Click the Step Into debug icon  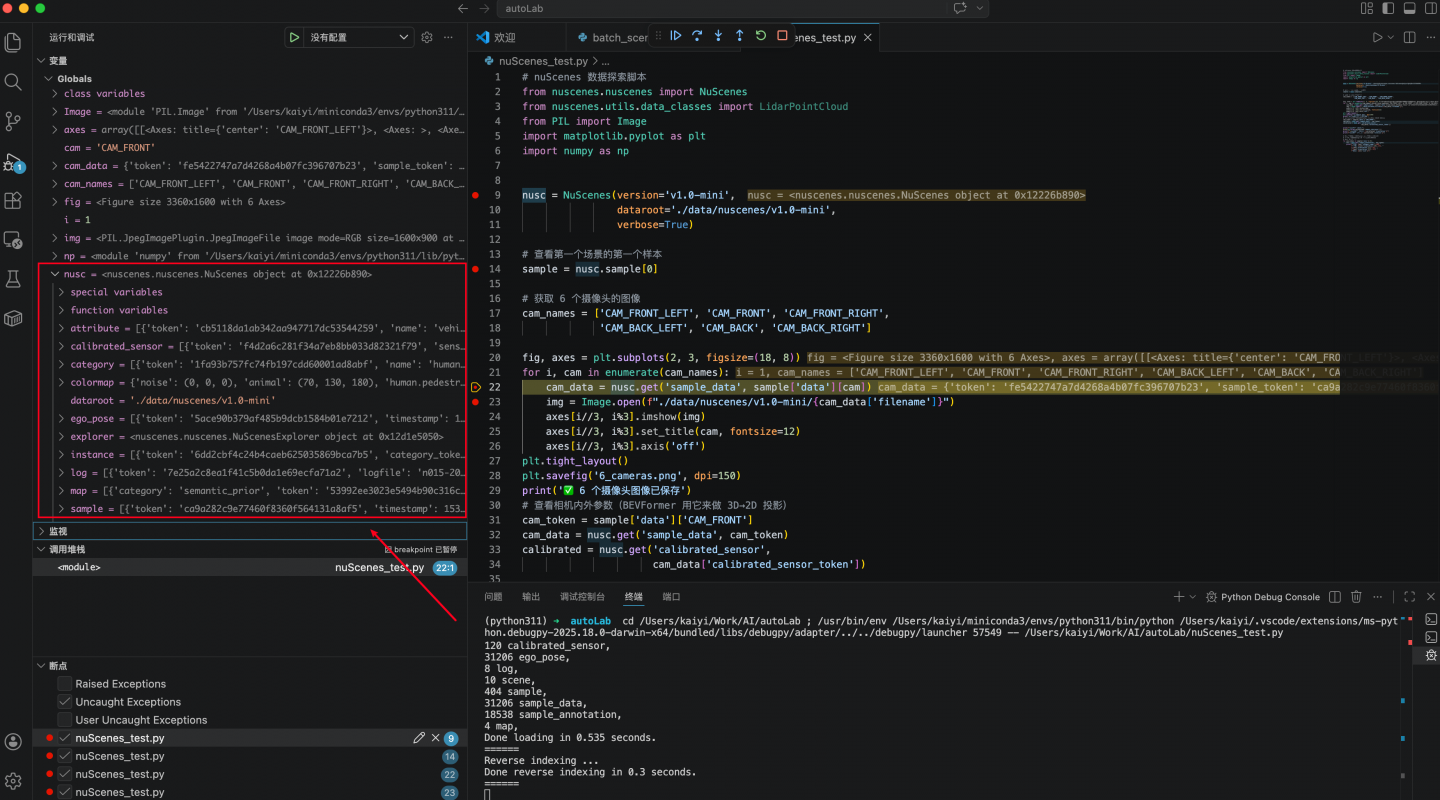[718, 36]
